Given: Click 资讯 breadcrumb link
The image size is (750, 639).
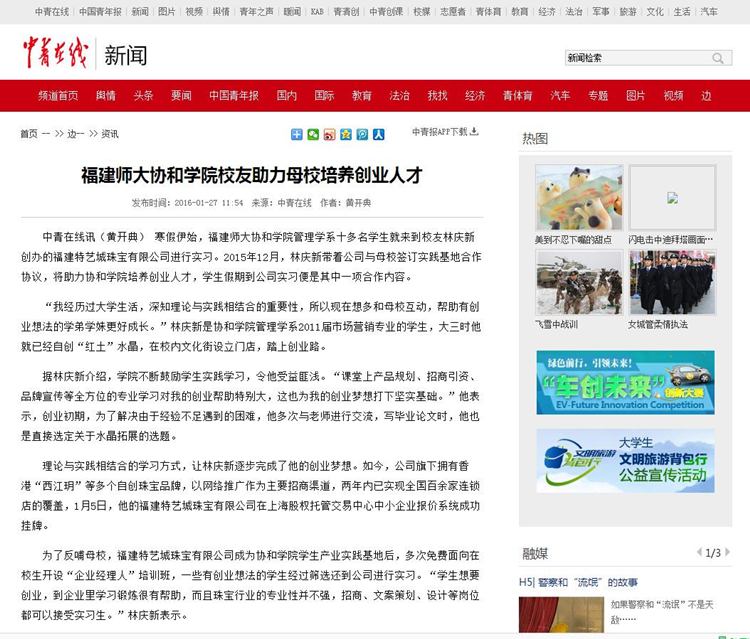Looking at the screenshot, I should click(110, 134).
